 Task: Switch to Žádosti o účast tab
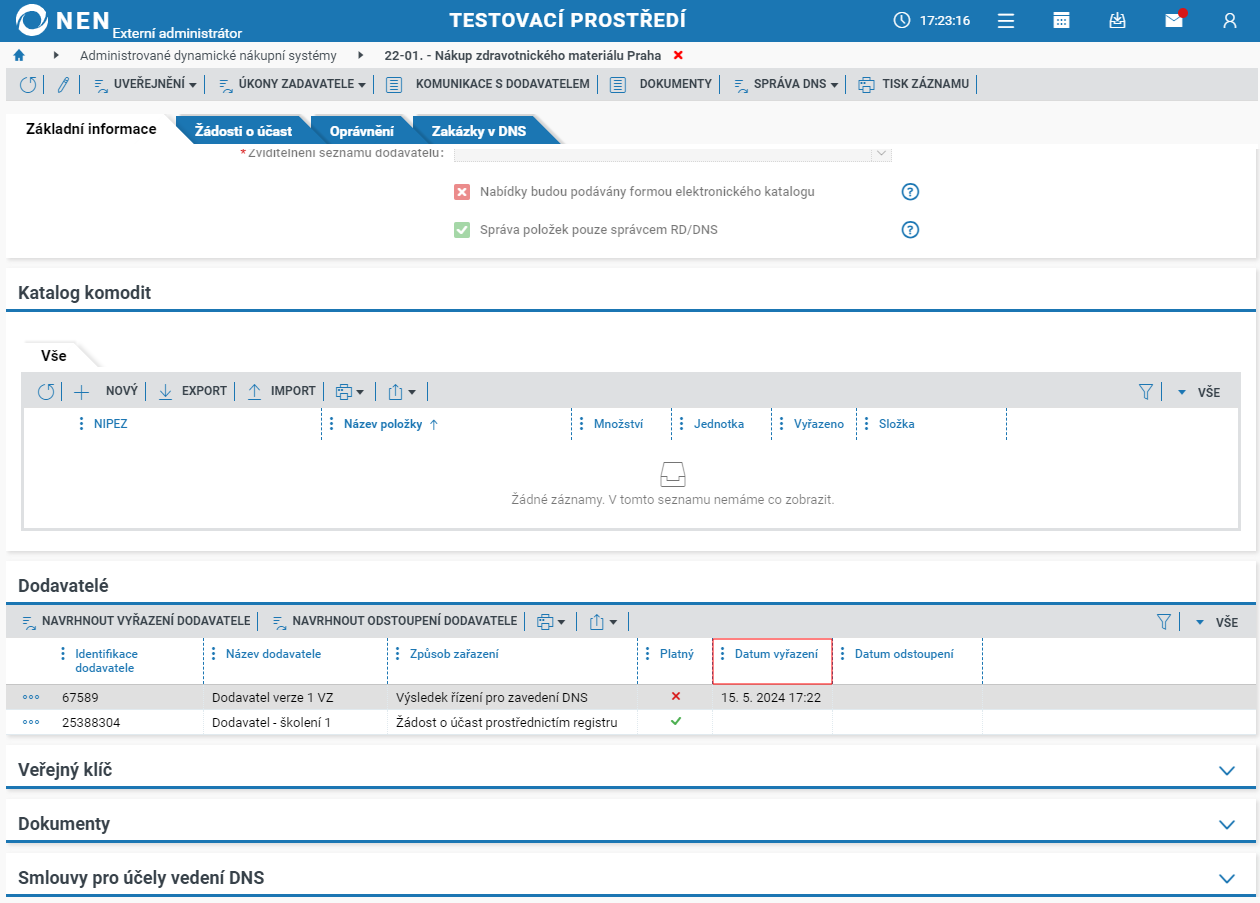click(x=243, y=131)
